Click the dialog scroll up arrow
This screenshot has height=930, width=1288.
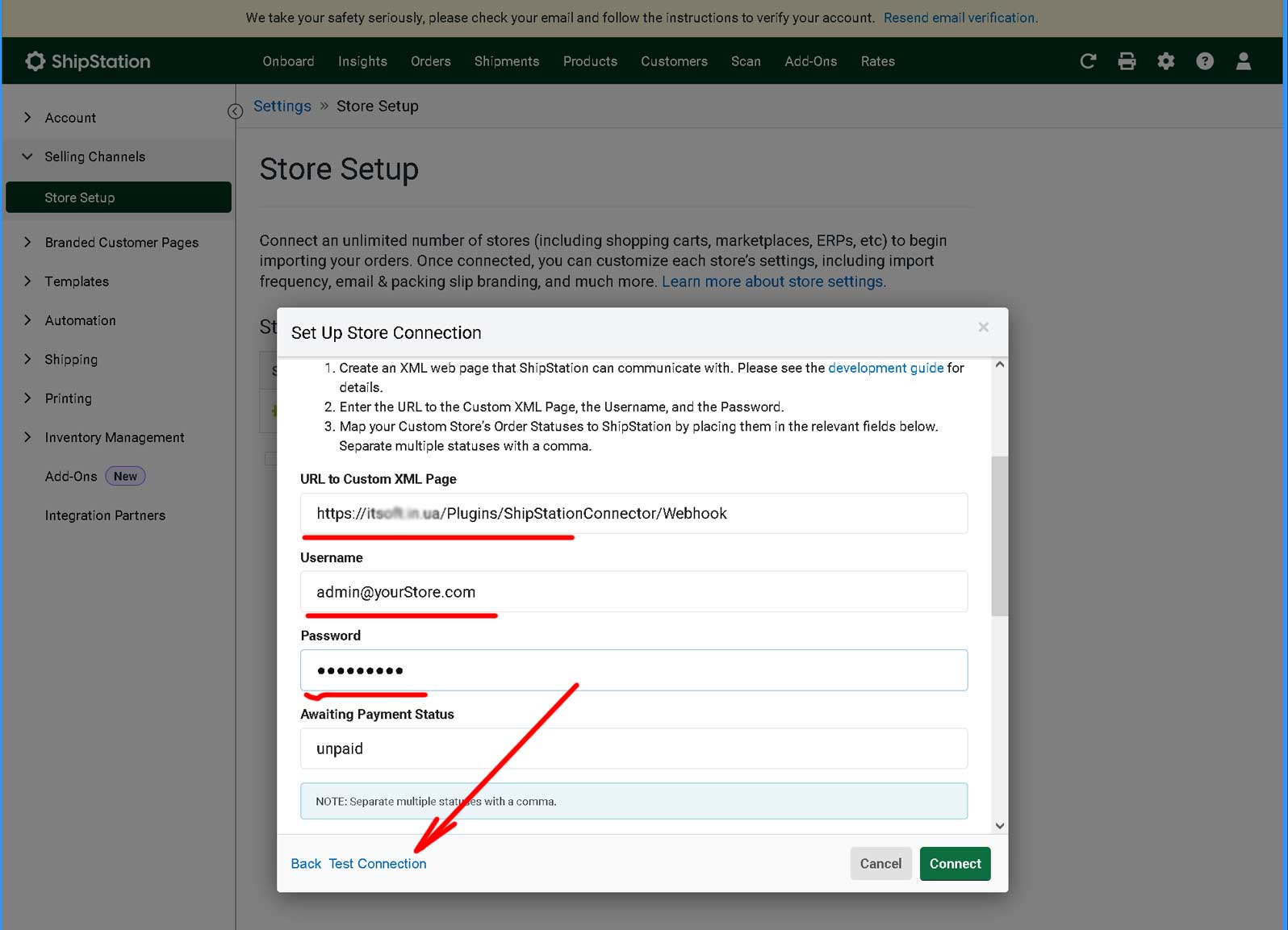(x=1000, y=365)
